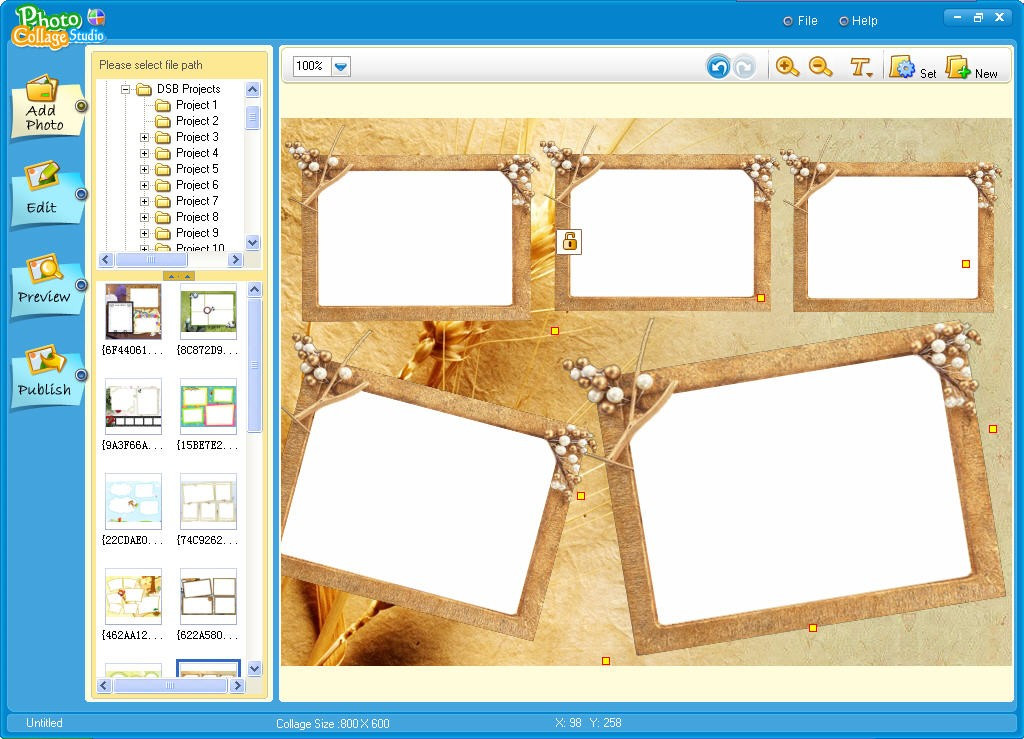Go to the Publish step
1024x739 pixels.
pyautogui.click(x=46, y=375)
